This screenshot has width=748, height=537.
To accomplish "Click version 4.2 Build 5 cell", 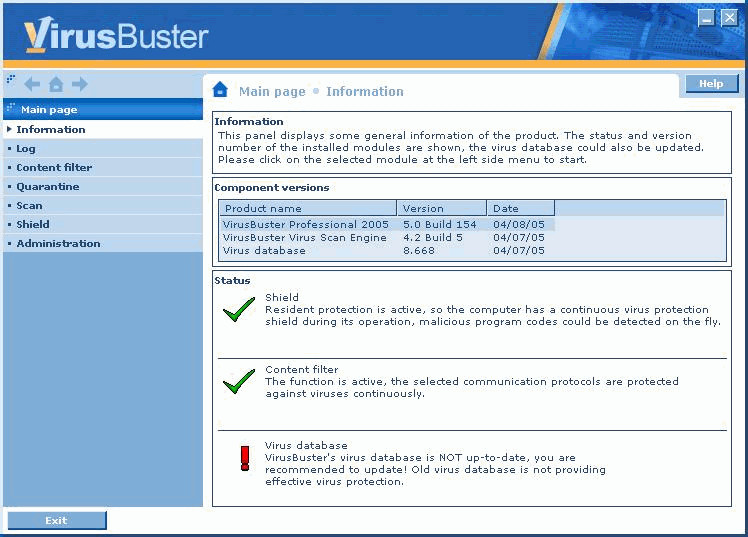I will pos(433,238).
